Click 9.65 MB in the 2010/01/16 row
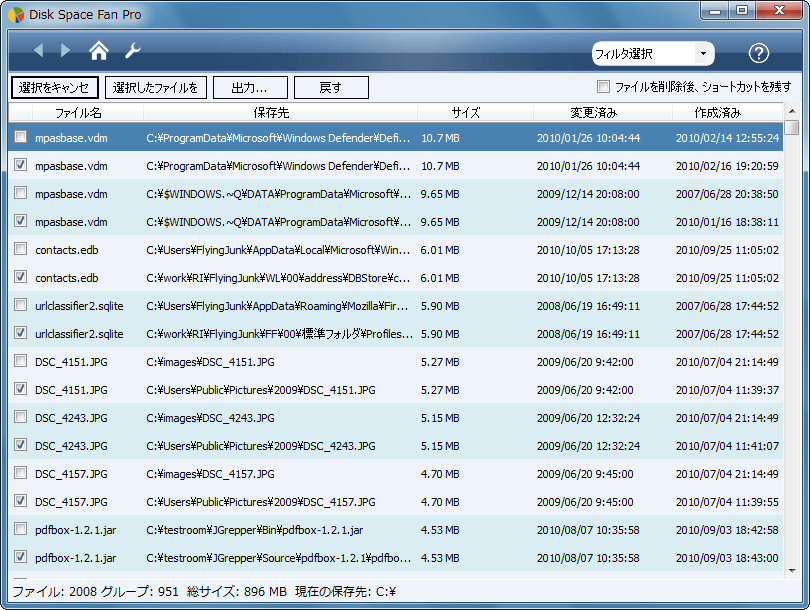The height and width of the screenshot is (610, 810). click(x=440, y=222)
